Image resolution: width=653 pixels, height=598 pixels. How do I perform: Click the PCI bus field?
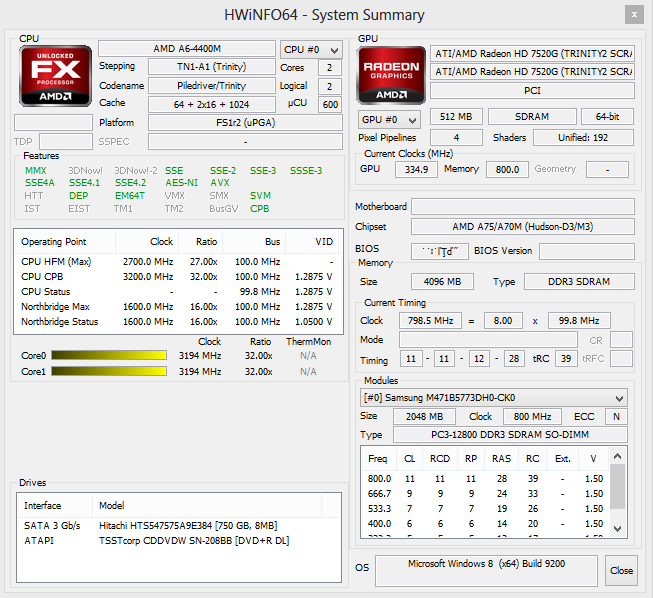tap(533, 90)
